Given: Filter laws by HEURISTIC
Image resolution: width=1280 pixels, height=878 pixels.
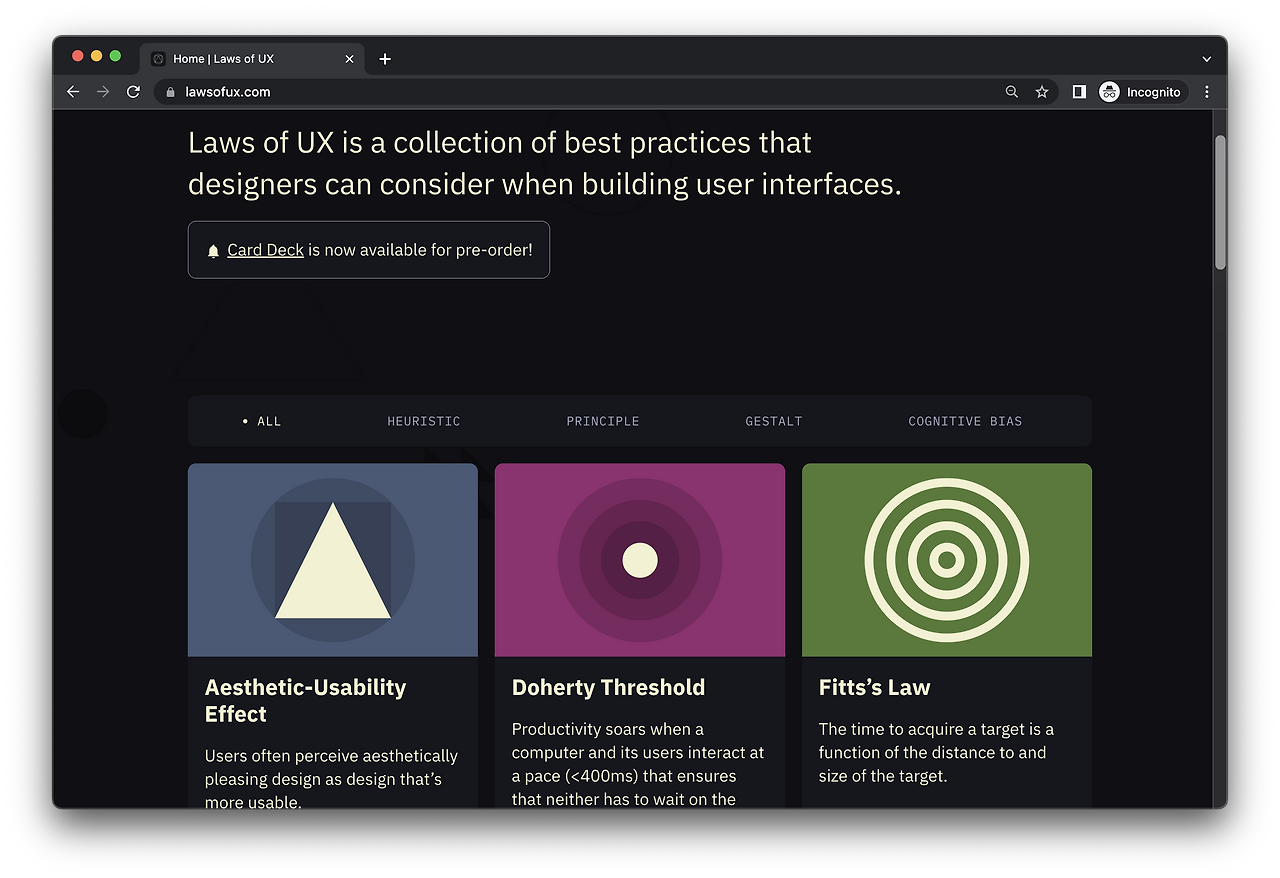Looking at the screenshot, I should coord(424,421).
